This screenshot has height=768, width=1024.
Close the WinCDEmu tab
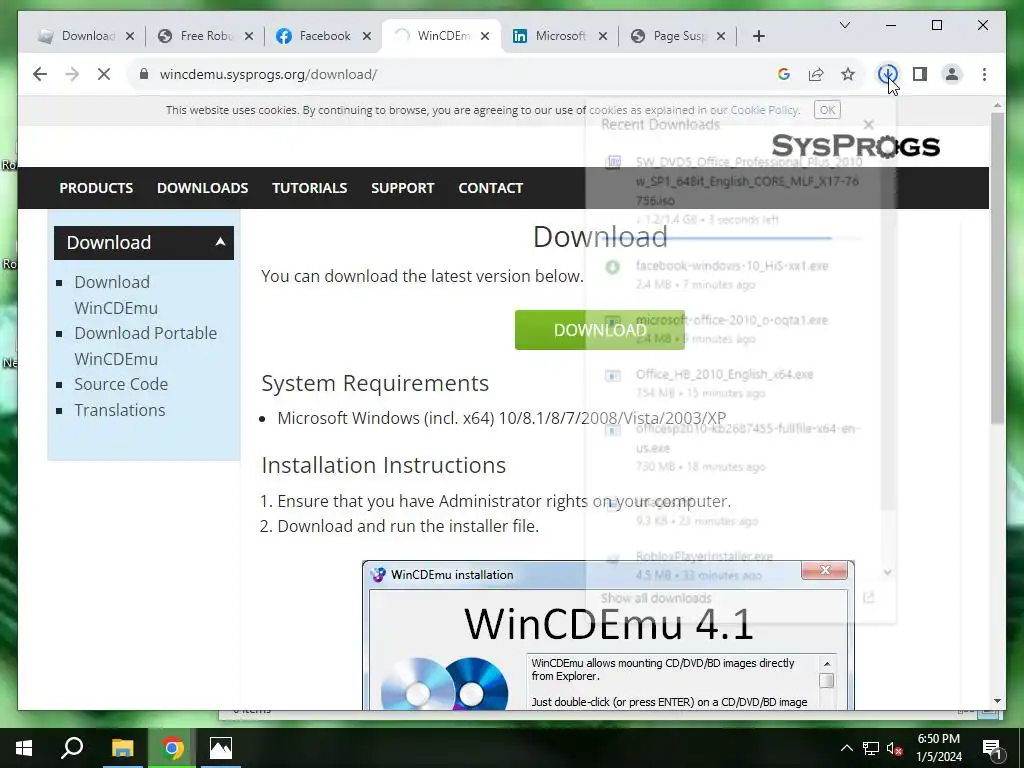485,36
